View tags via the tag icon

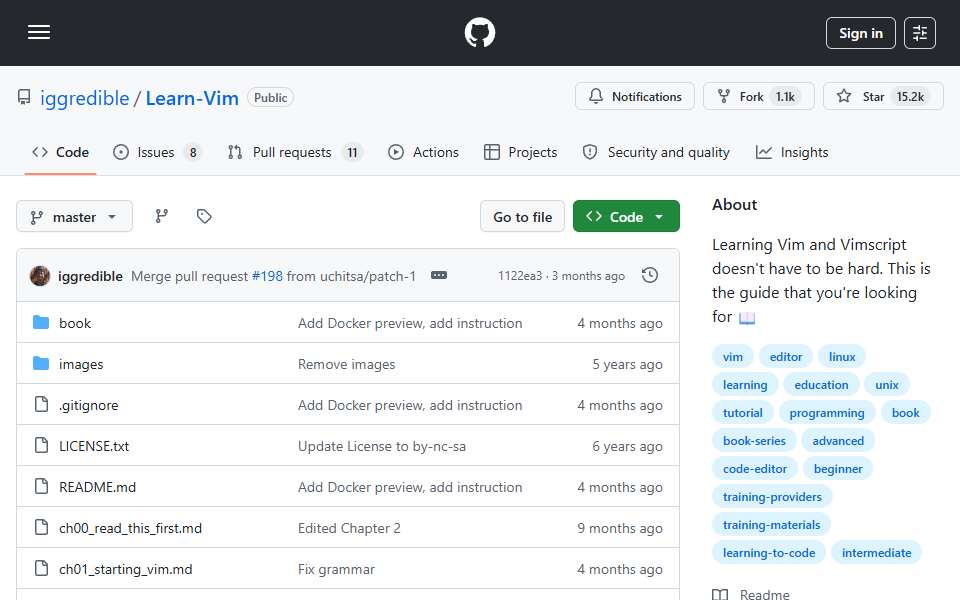[204, 216]
